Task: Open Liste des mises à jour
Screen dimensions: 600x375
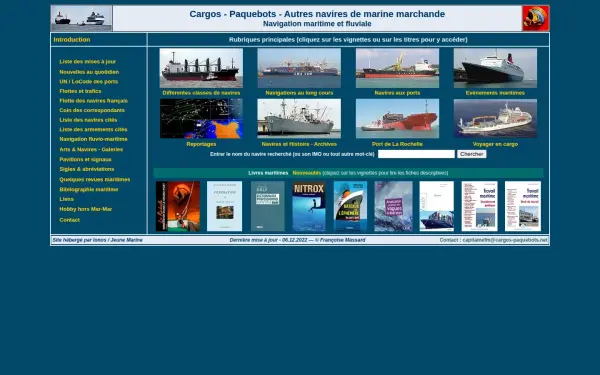Action: click(x=88, y=62)
